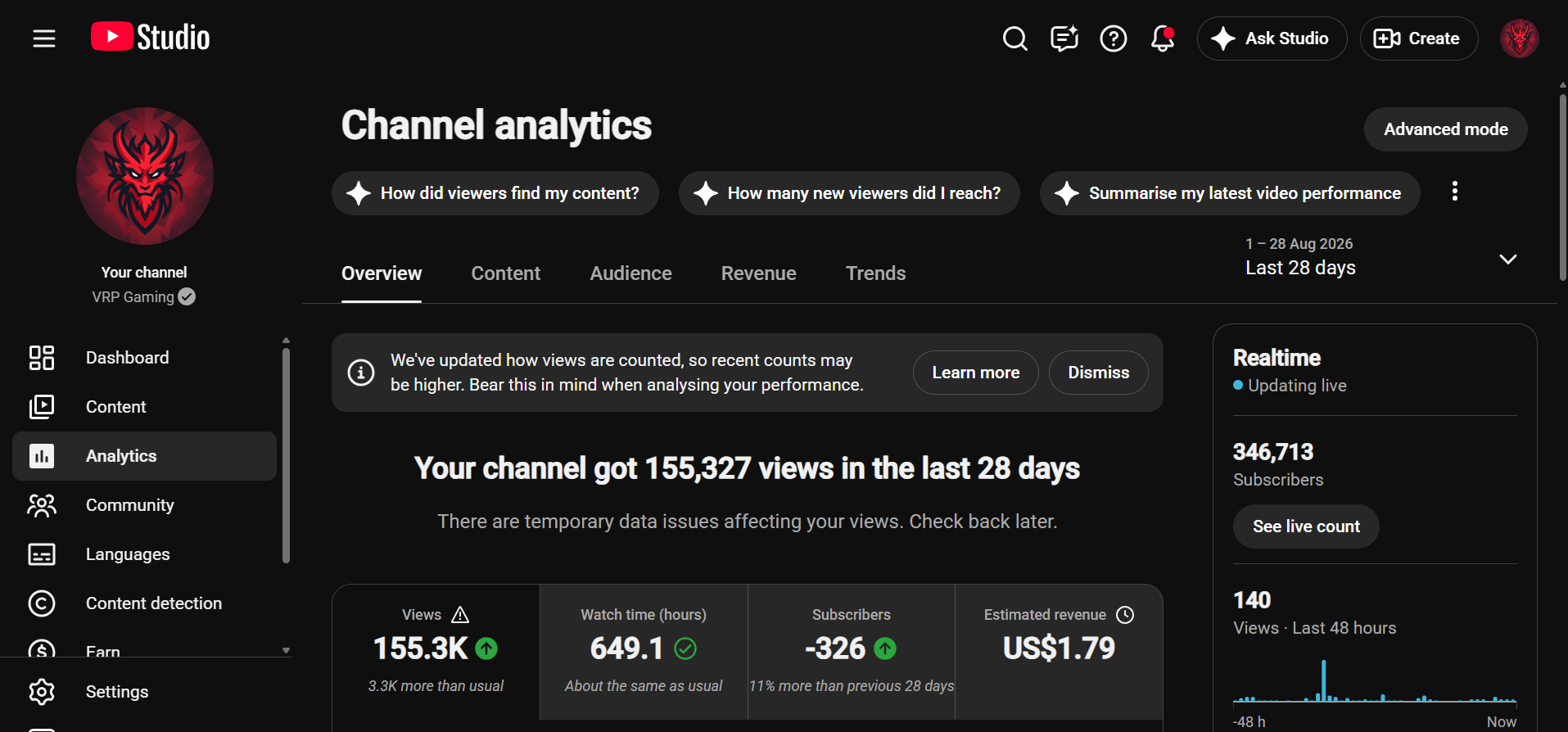
Task: Open the notifications bell
Action: pyautogui.click(x=1163, y=38)
